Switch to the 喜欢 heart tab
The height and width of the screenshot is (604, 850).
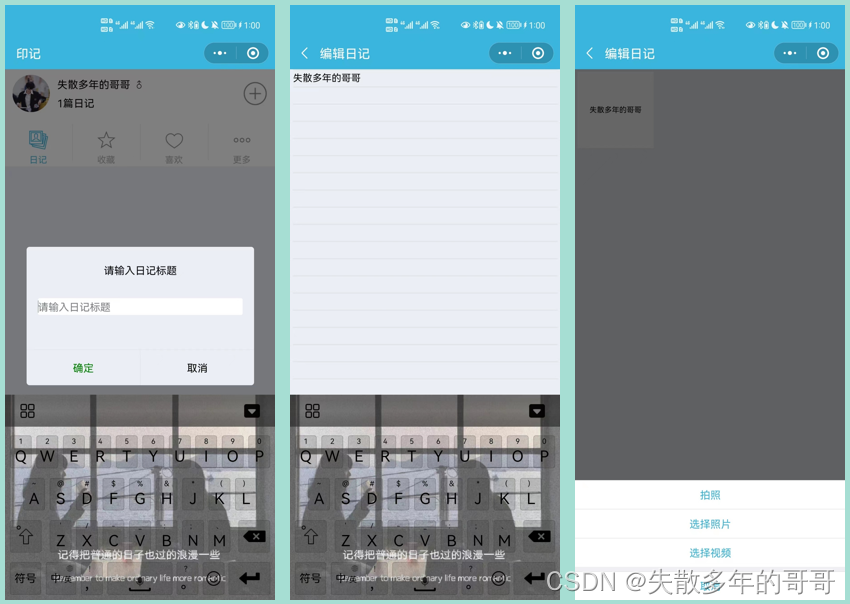coord(174,147)
